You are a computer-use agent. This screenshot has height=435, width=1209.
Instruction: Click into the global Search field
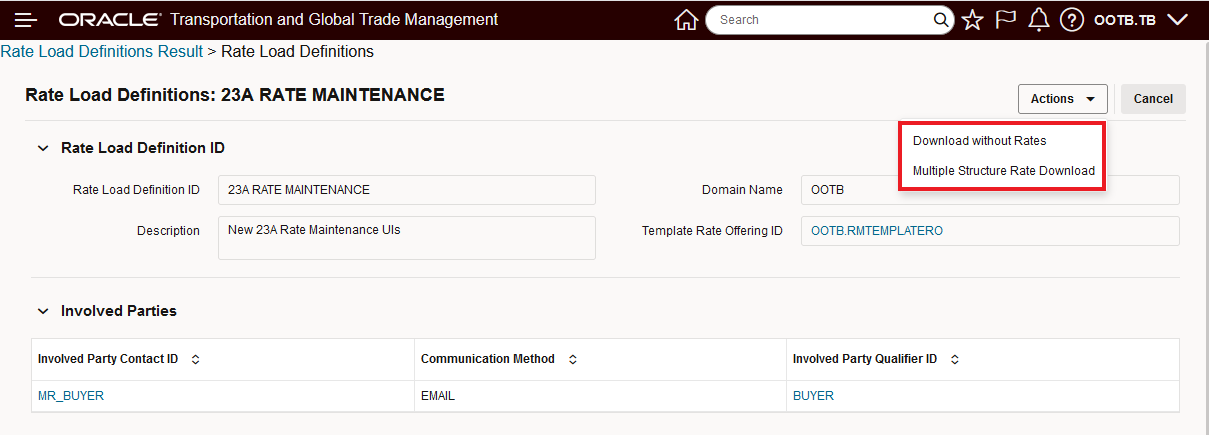[820, 20]
